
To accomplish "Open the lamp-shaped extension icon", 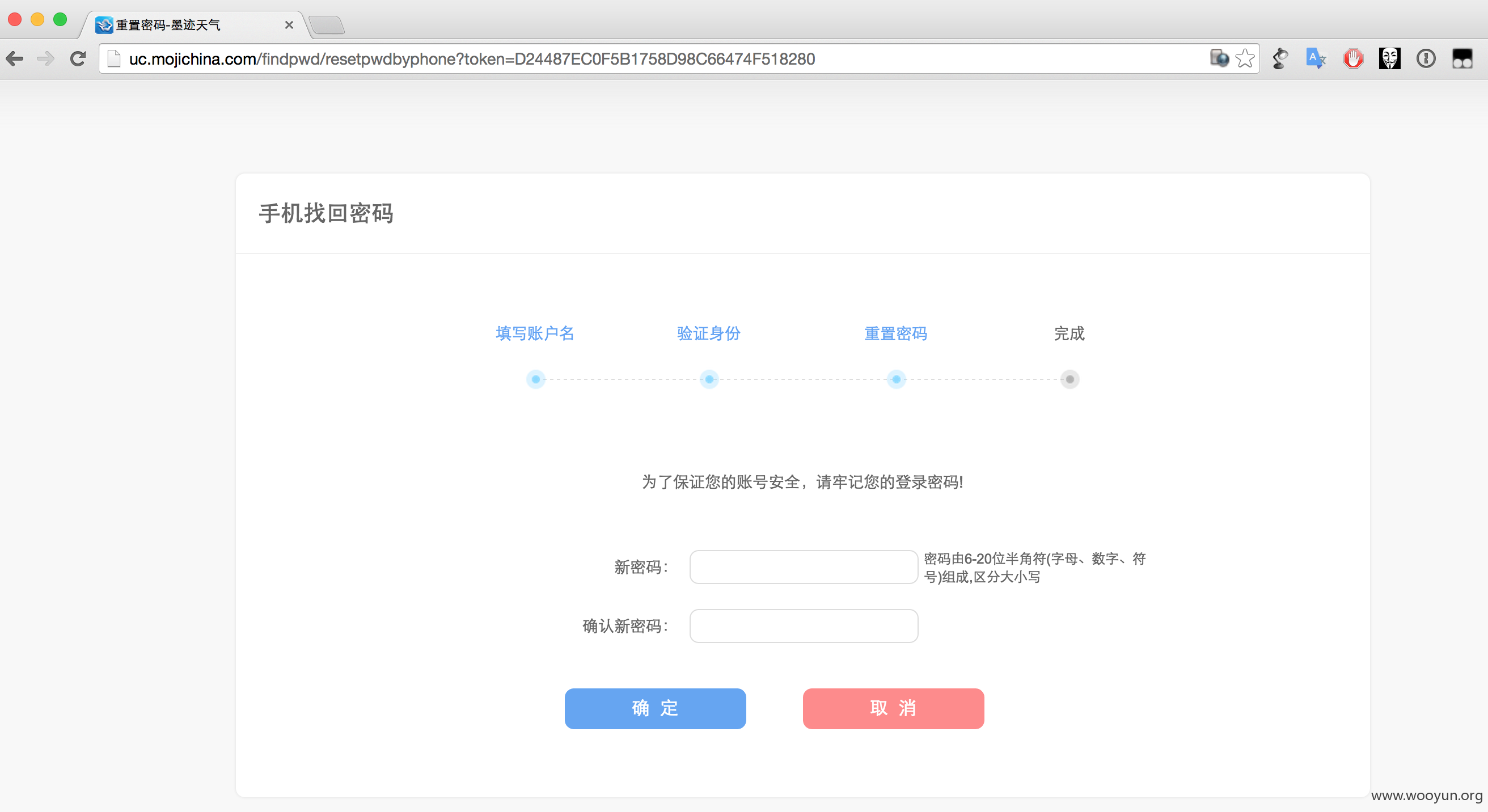I will tap(1280, 58).
